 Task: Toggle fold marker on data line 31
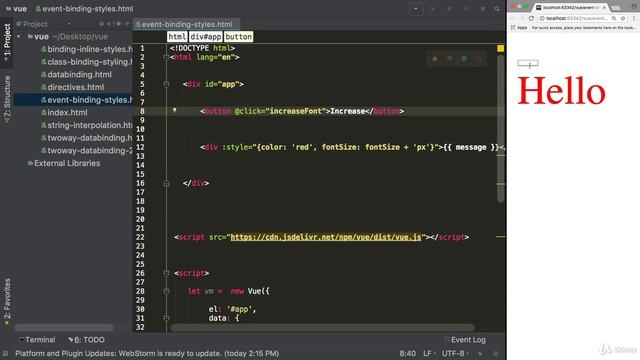(166, 318)
